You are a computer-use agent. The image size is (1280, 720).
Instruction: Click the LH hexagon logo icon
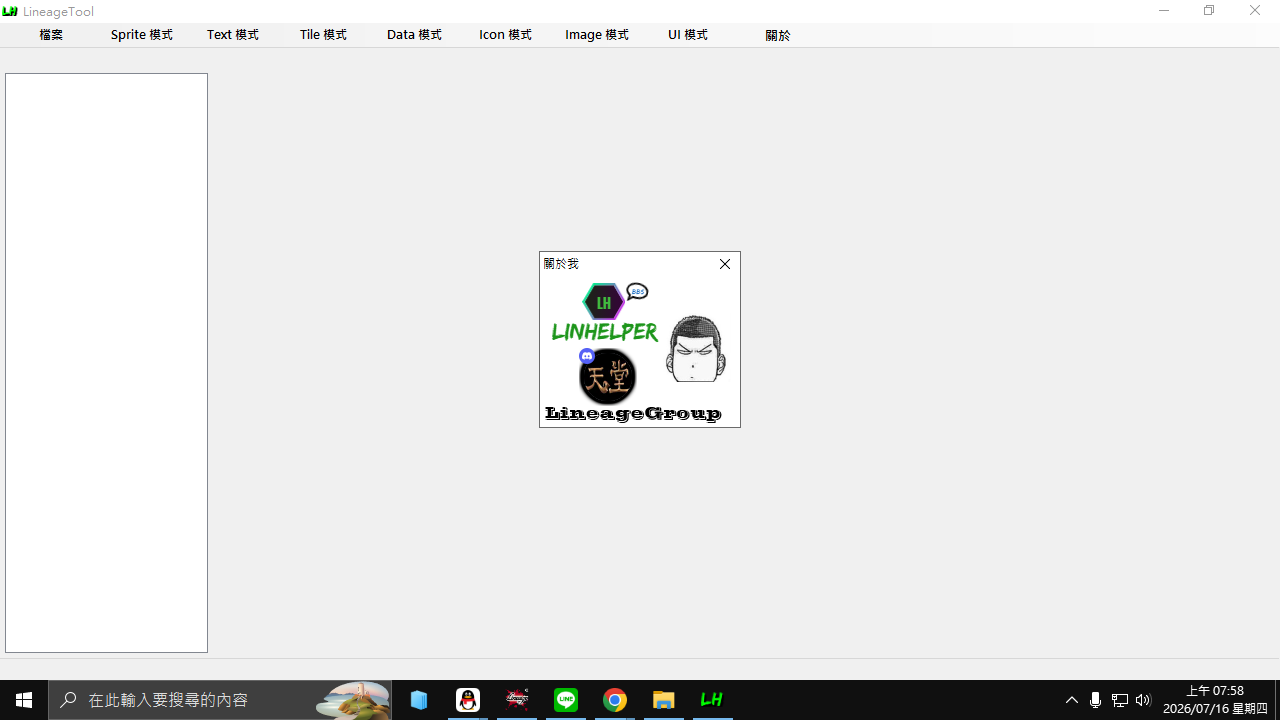(604, 302)
